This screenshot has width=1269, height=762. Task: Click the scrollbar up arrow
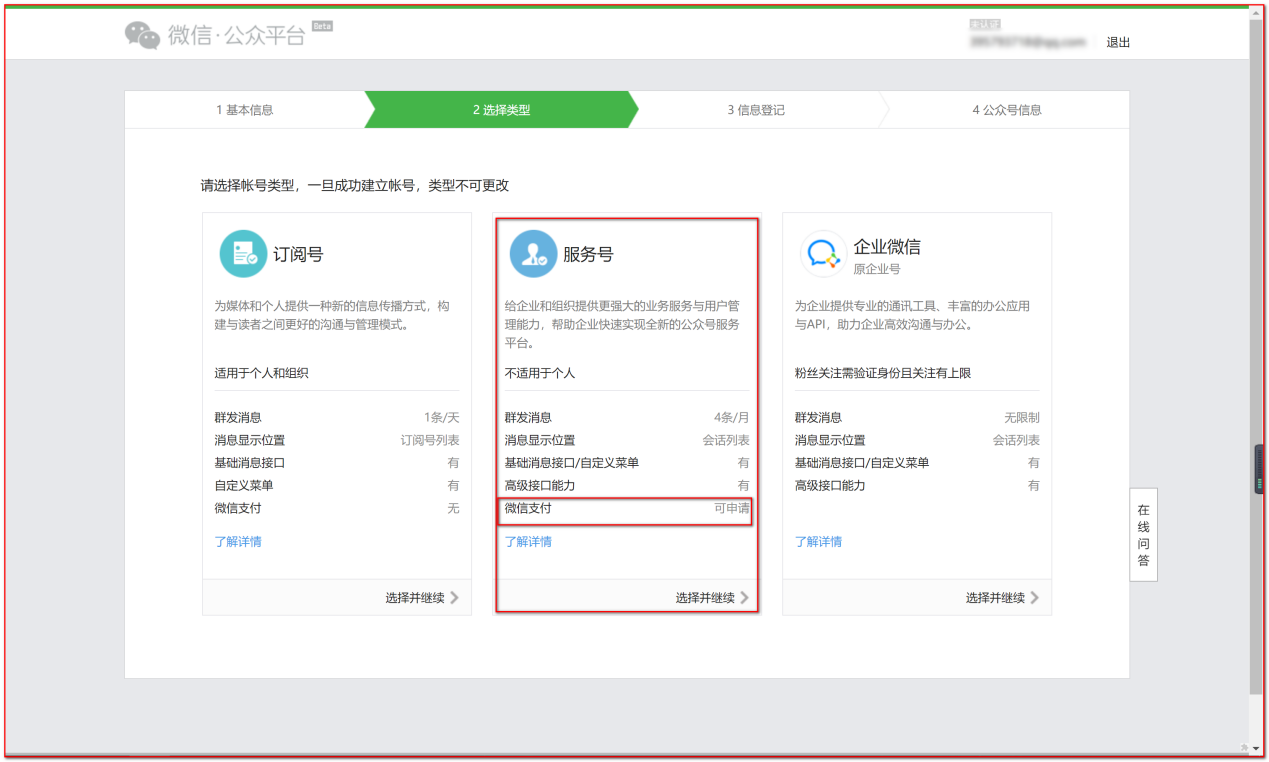point(1256,11)
